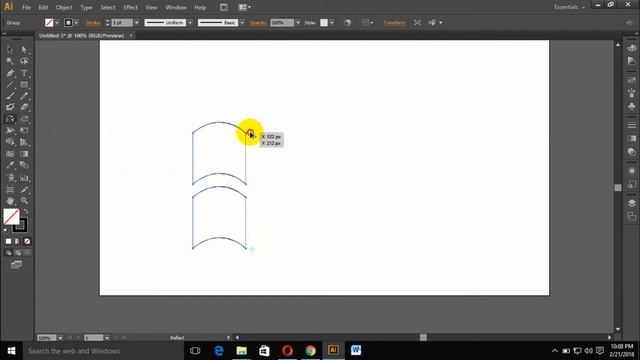Select the Lasso tool

pos(24,61)
